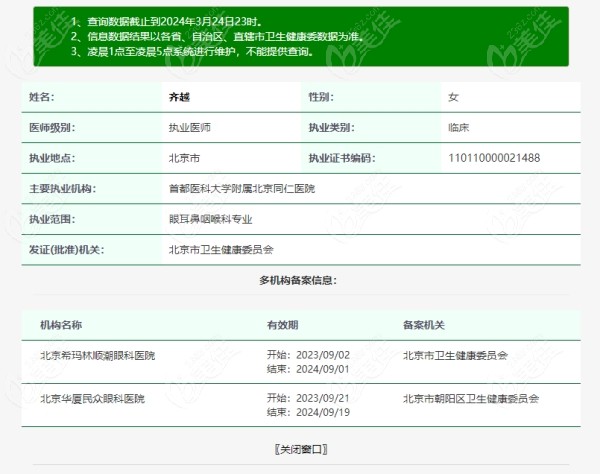Select 北京市卫生健康委员会 in the 希玛林顺潮 row
The height and width of the screenshot is (474, 600).
(455, 356)
